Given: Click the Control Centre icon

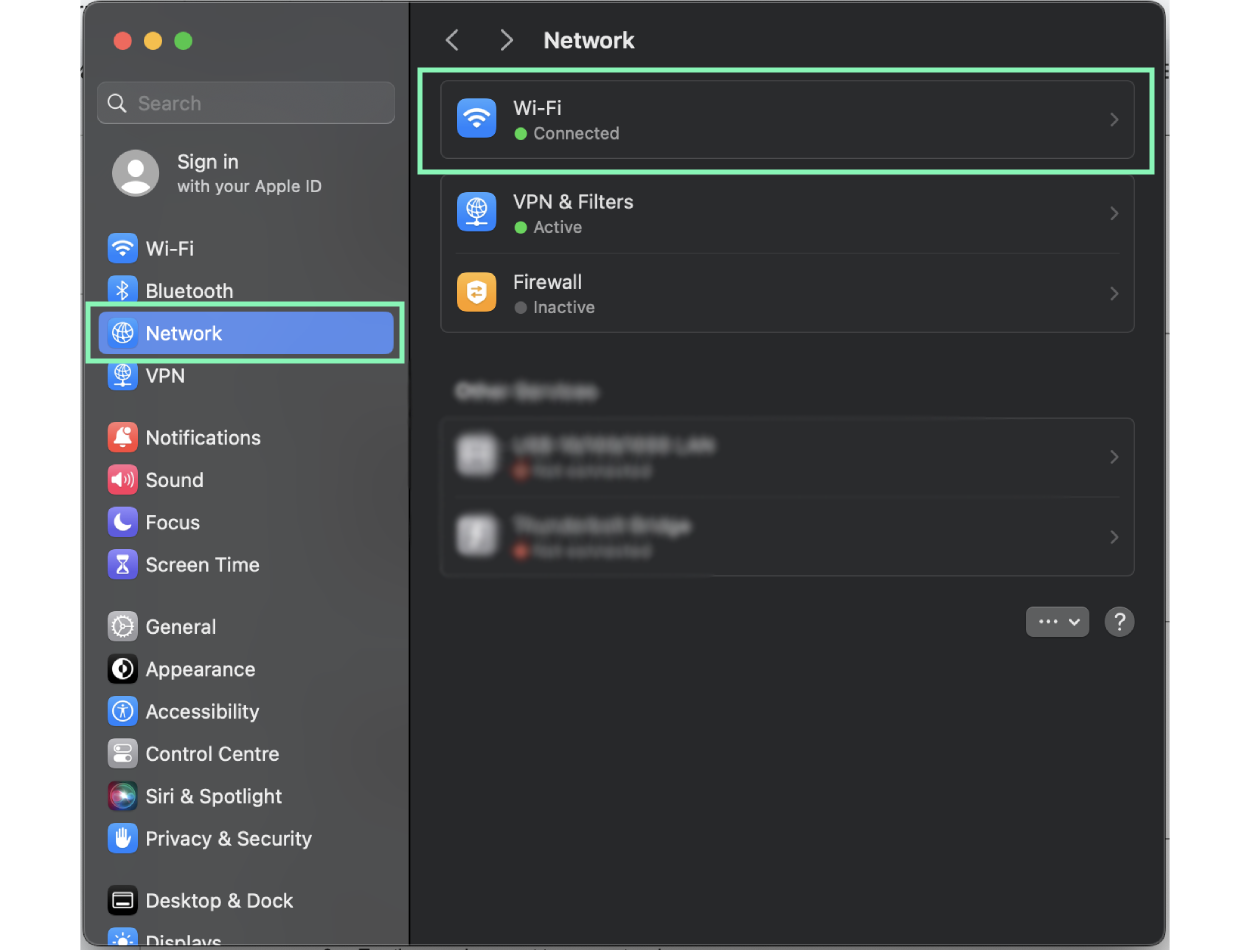Looking at the screenshot, I should coord(122,754).
